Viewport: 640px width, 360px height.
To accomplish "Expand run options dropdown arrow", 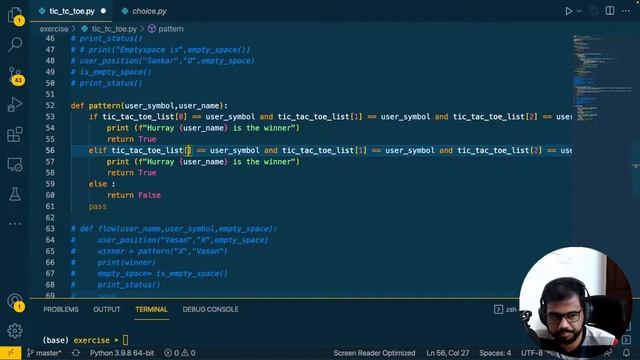I will [x=579, y=11].
